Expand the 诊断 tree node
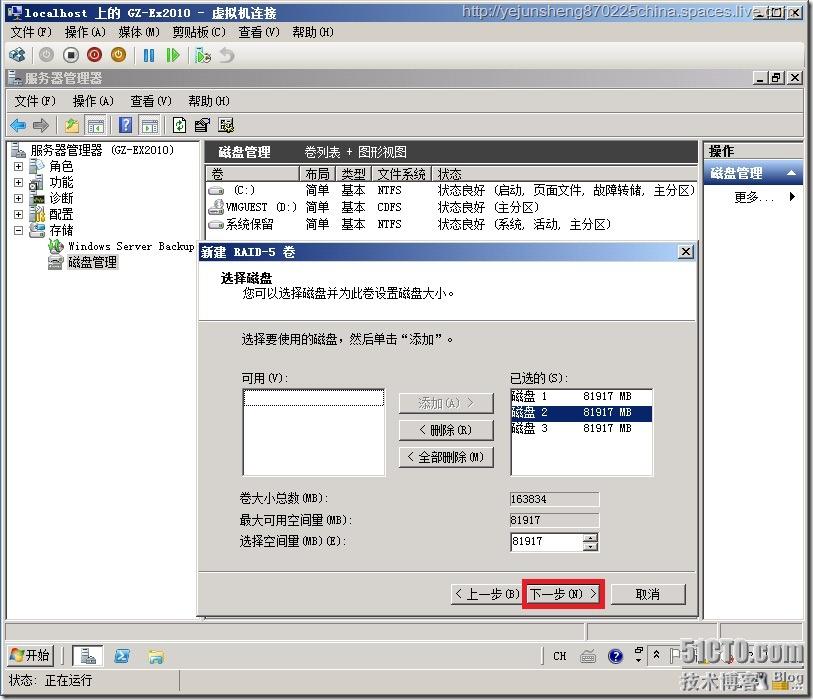The image size is (813, 700). 18,199
